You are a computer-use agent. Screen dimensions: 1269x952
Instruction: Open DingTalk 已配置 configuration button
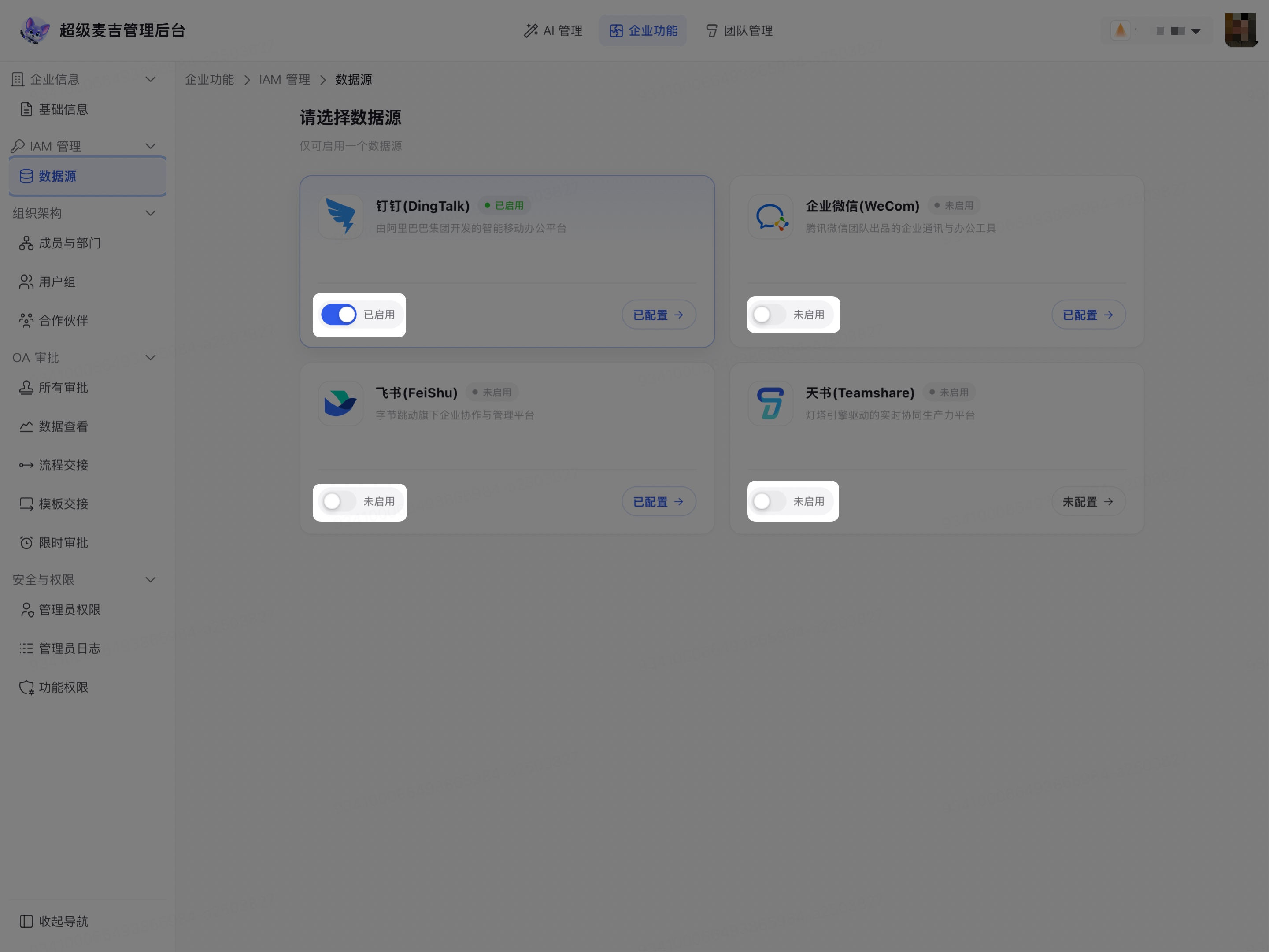[659, 315]
